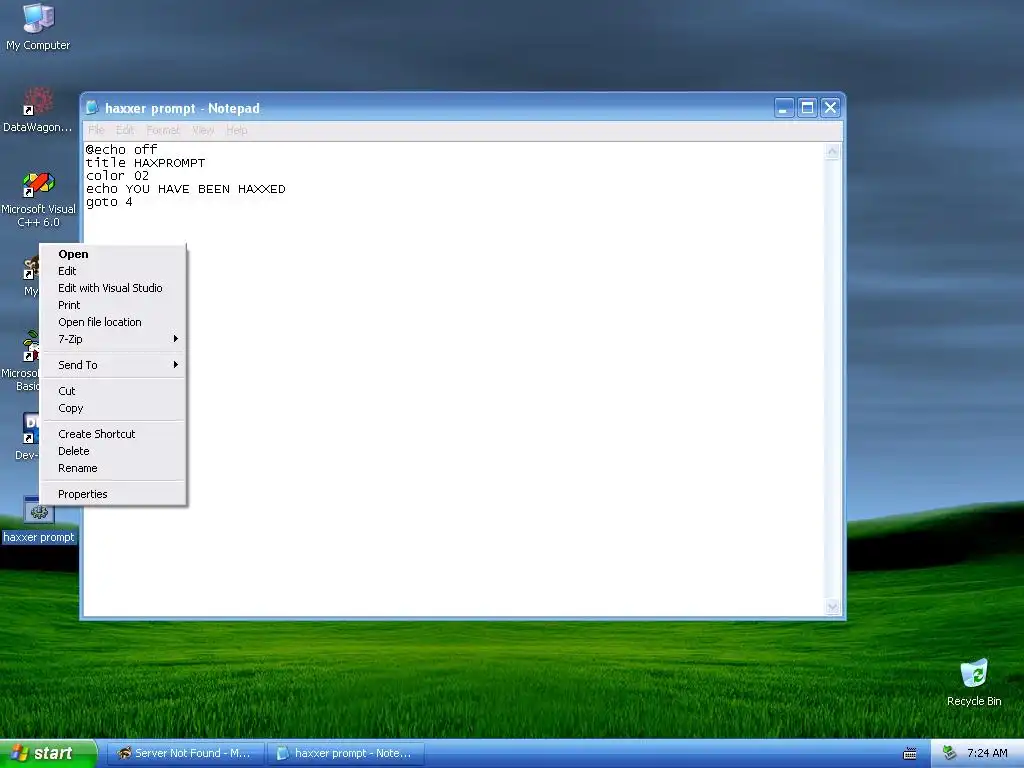Open Notepad Edit menu
This screenshot has height=768, width=1024.
125,130
